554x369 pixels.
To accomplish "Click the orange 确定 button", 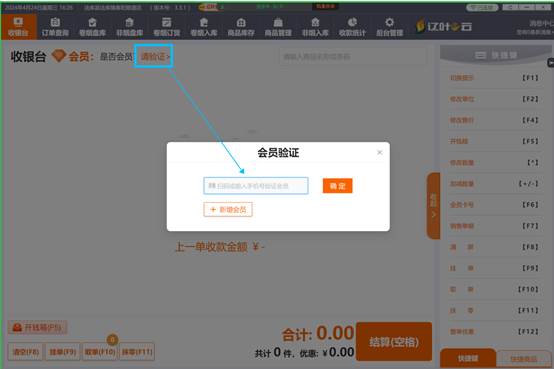I will (x=337, y=186).
